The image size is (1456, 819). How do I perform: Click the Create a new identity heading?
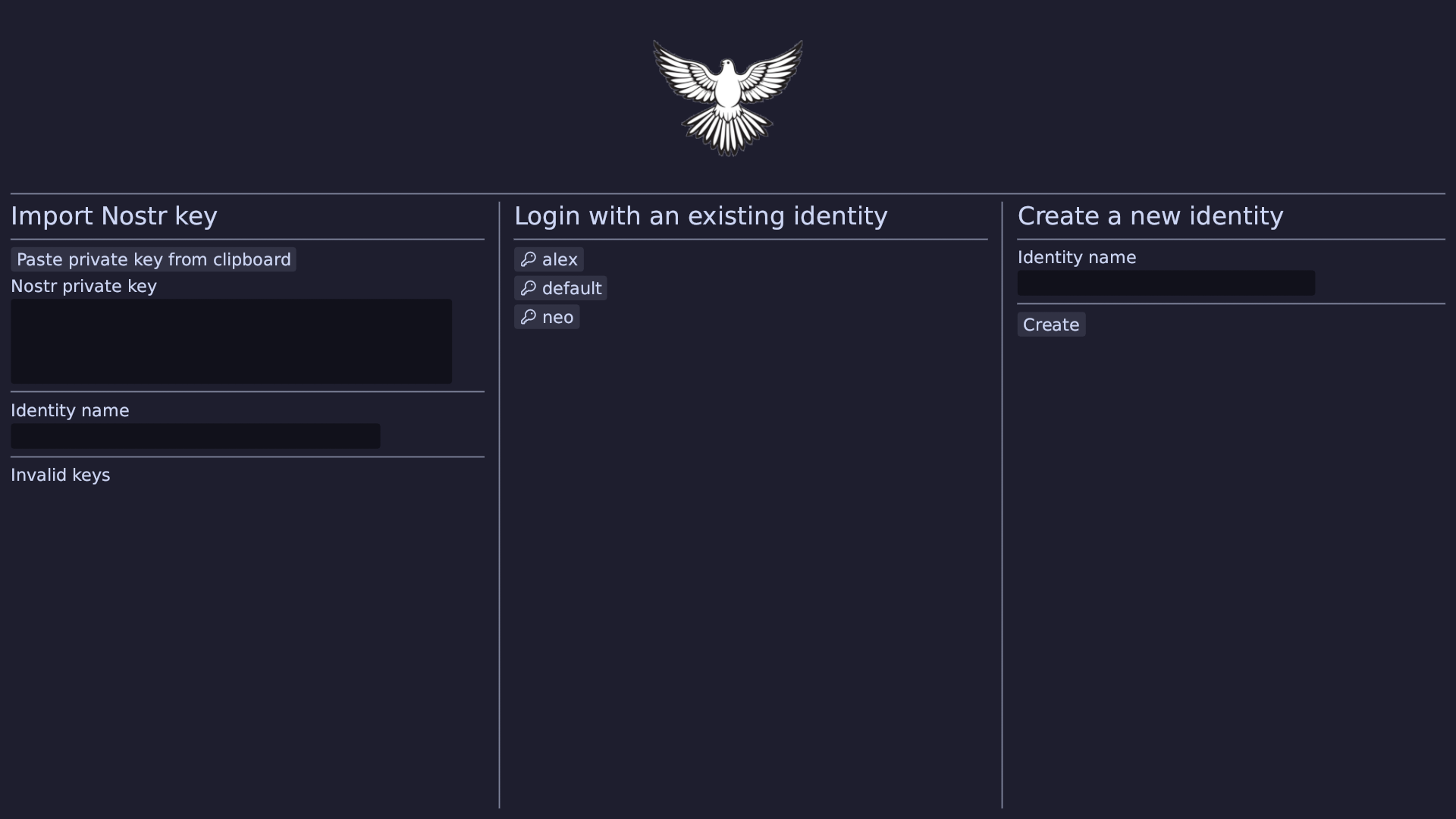point(1150,216)
